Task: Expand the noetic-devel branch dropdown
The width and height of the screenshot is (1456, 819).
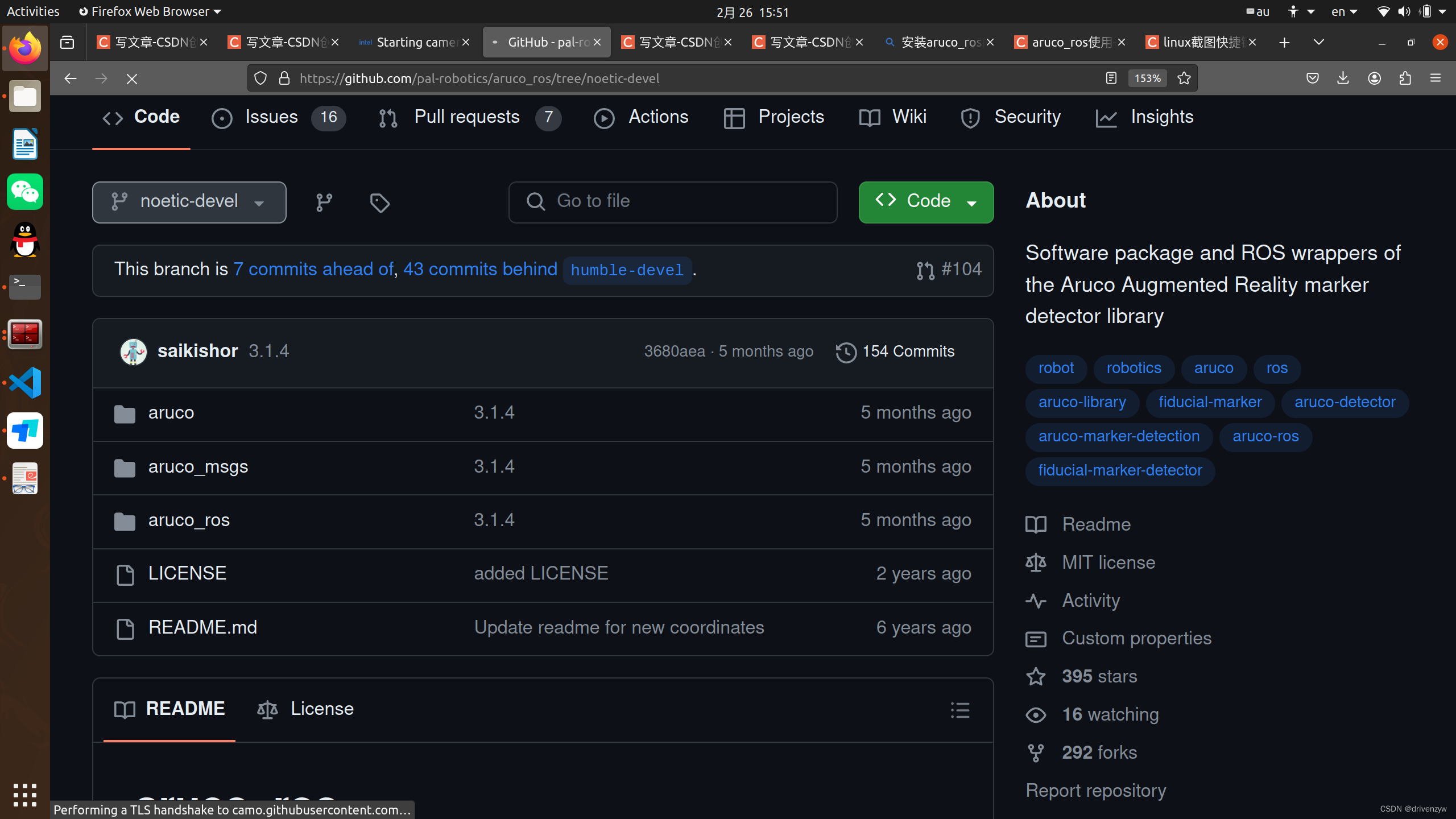Action: click(x=259, y=202)
